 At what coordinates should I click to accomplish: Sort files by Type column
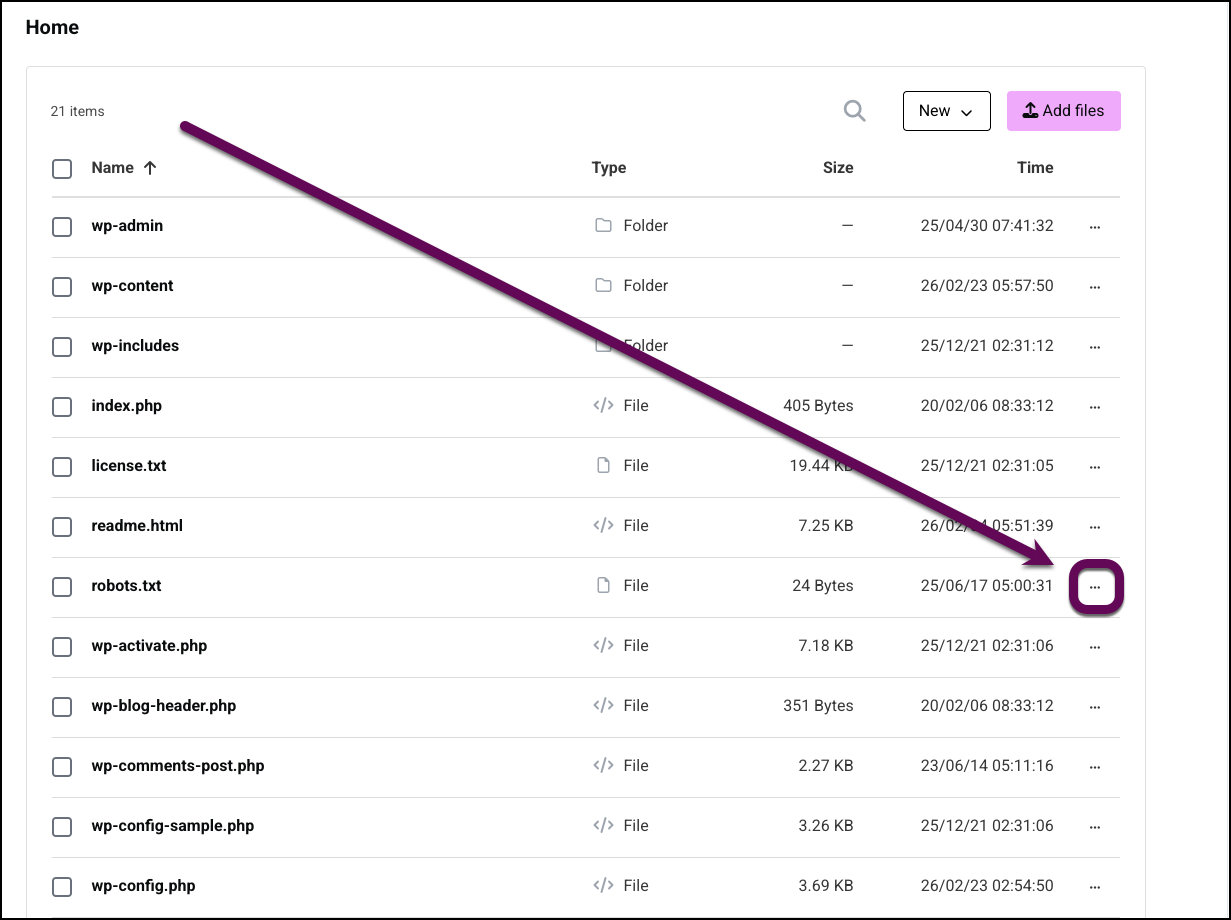608,168
